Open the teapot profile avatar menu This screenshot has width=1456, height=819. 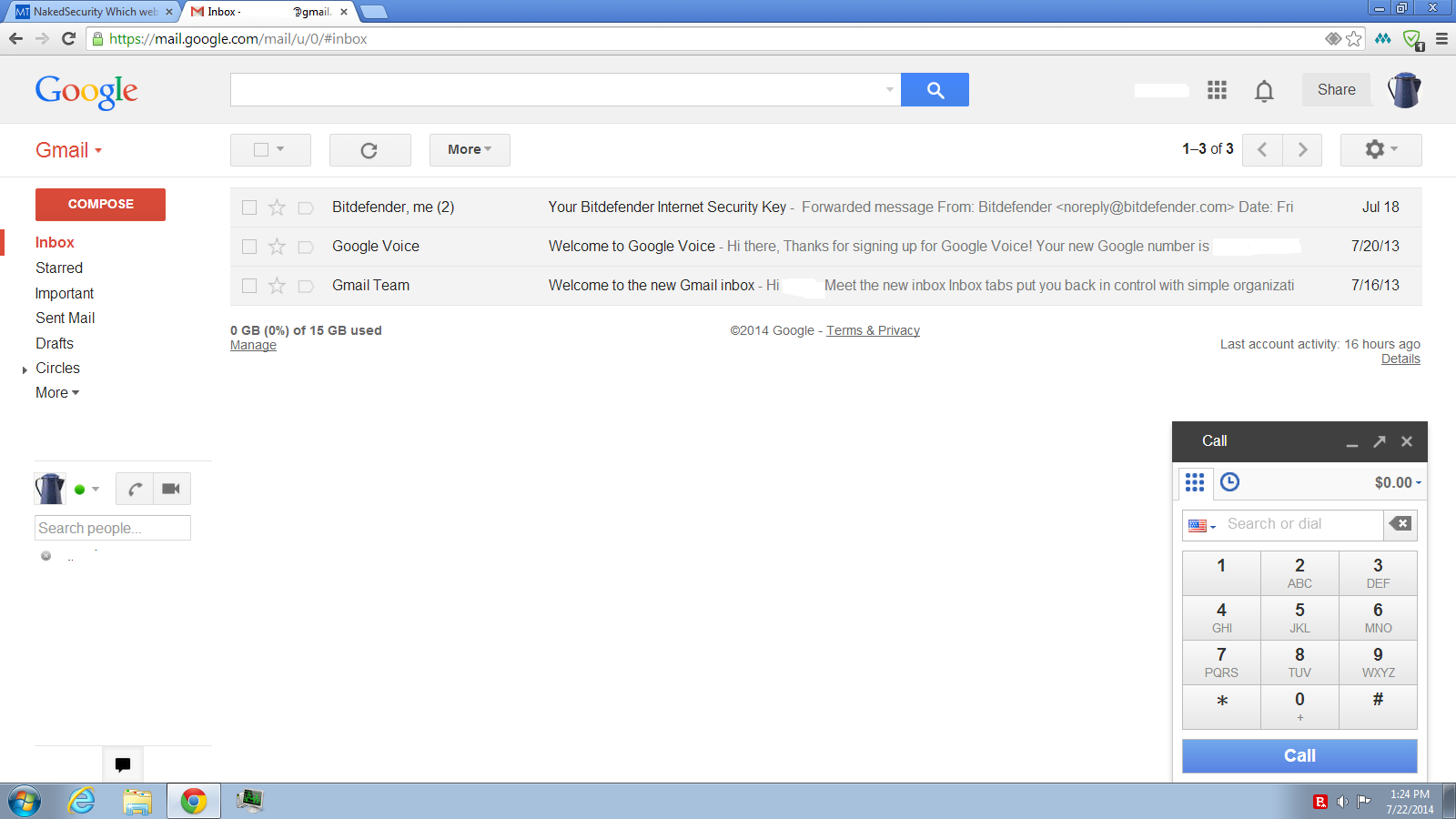click(1404, 90)
